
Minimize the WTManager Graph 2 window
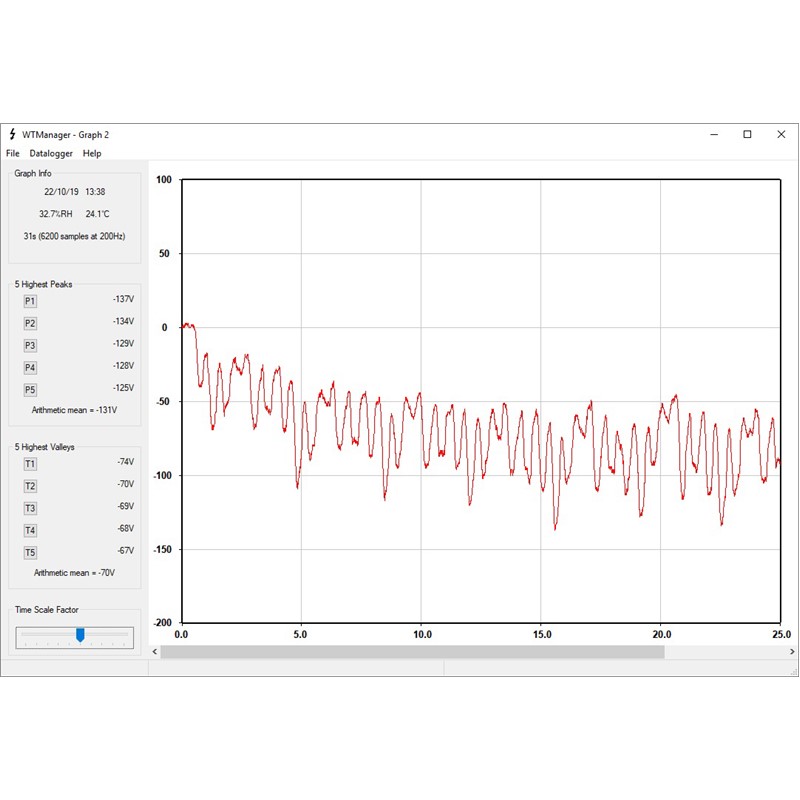tap(713, 135)
